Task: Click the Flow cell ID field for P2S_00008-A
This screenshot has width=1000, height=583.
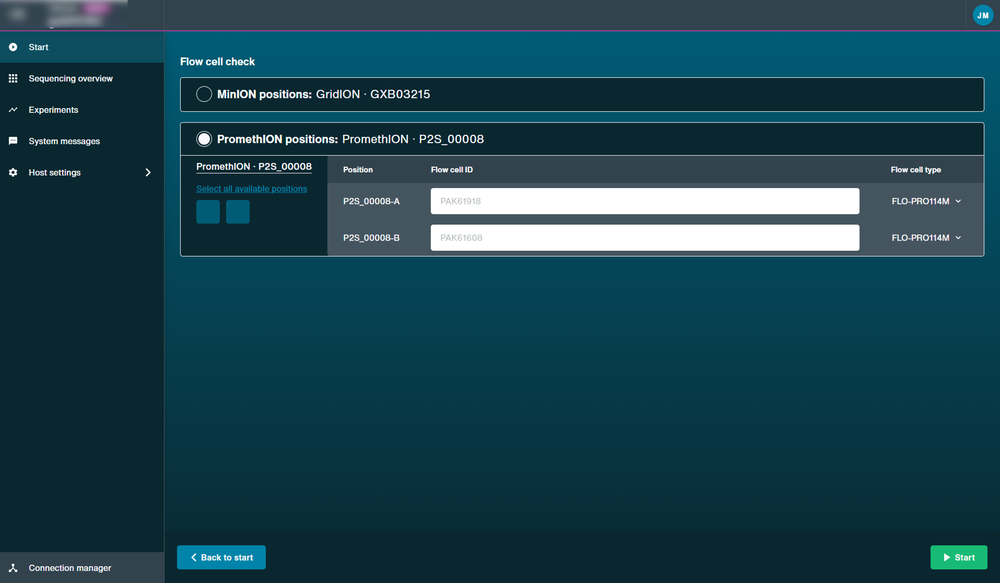Action: [x=645, y=201]
